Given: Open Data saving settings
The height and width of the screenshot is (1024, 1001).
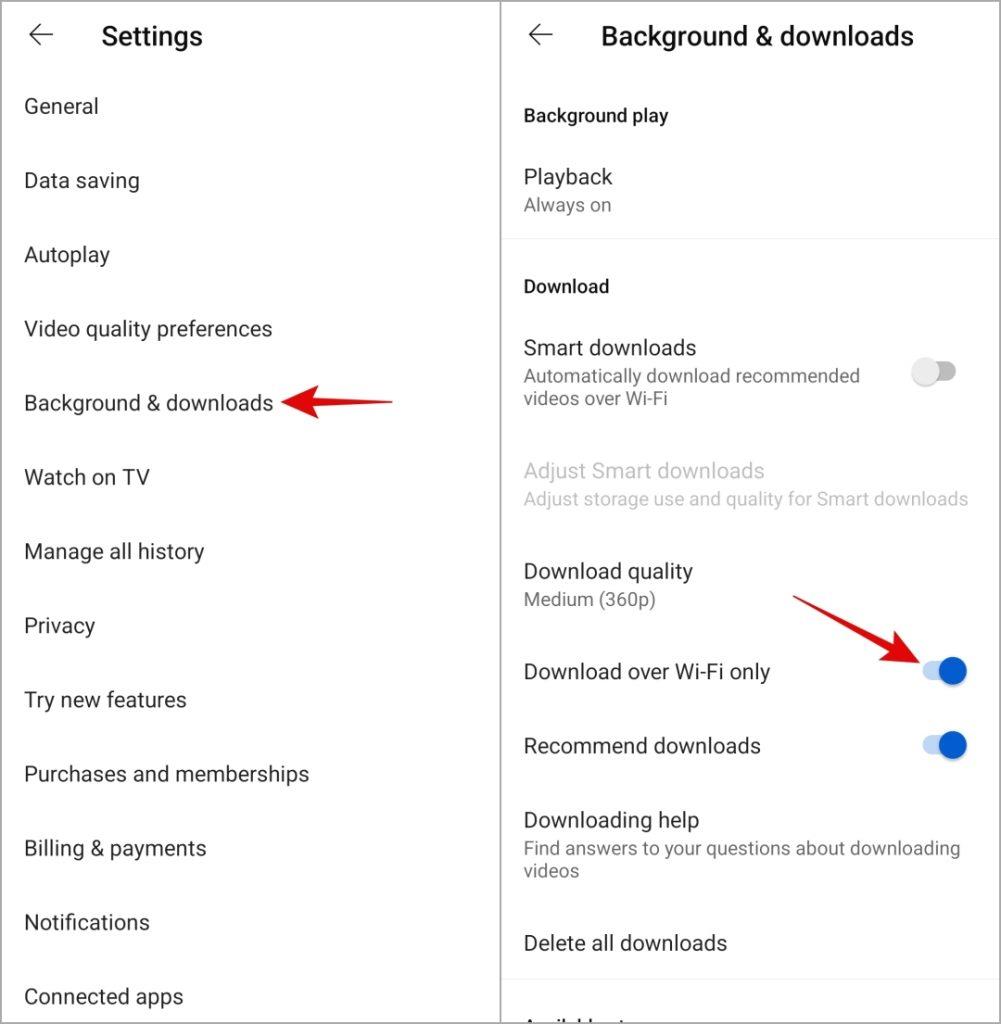Looking at the screenshot, I should tap(250, 181).
